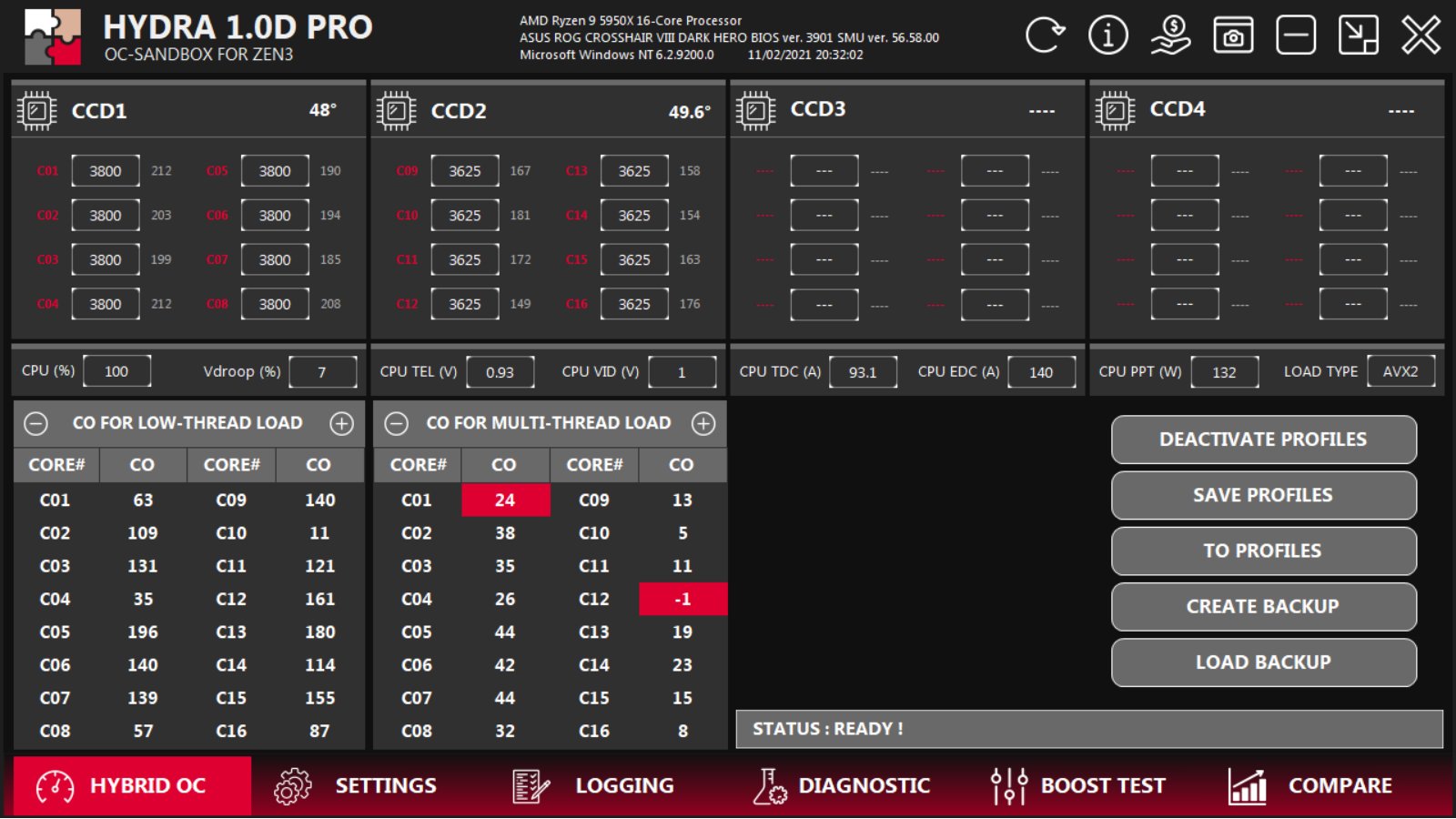This screenshot has width=1456, height=819.
Task: Select multi-thread C09 CO value 13
Action: 682,500
